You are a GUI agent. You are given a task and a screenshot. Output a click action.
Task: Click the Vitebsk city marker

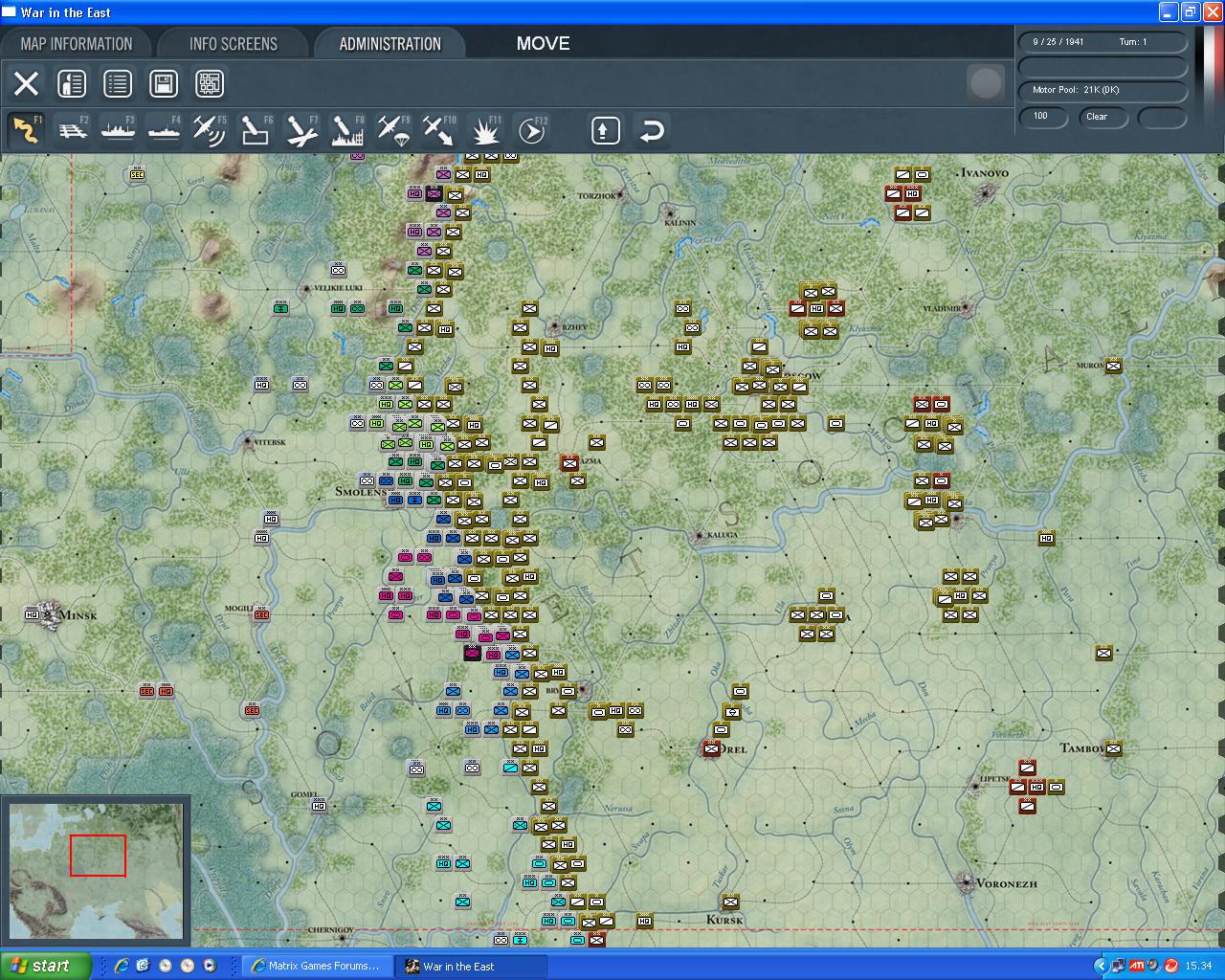click(248, 442)
